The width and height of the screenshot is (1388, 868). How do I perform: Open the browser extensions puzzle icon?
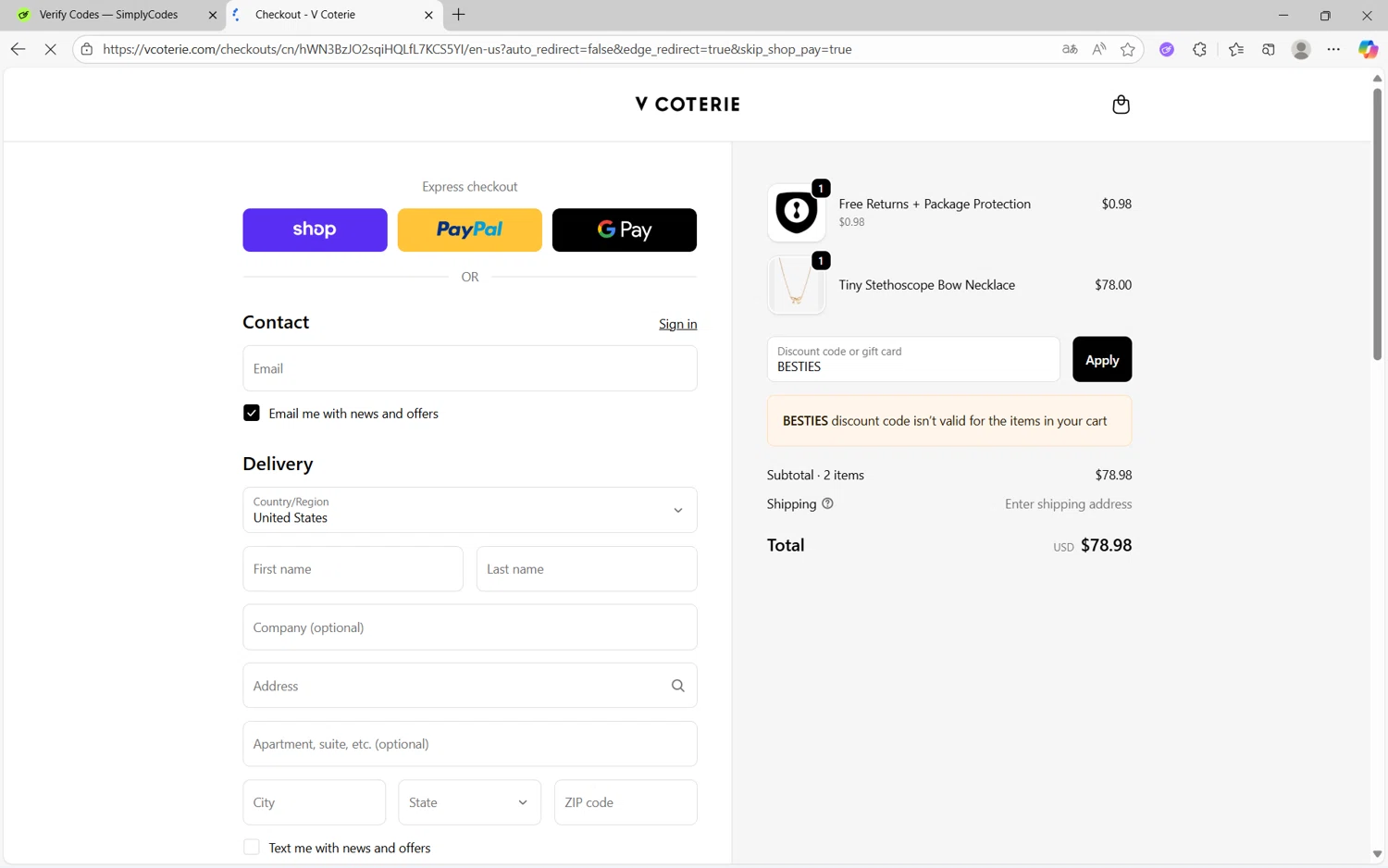1199,49
